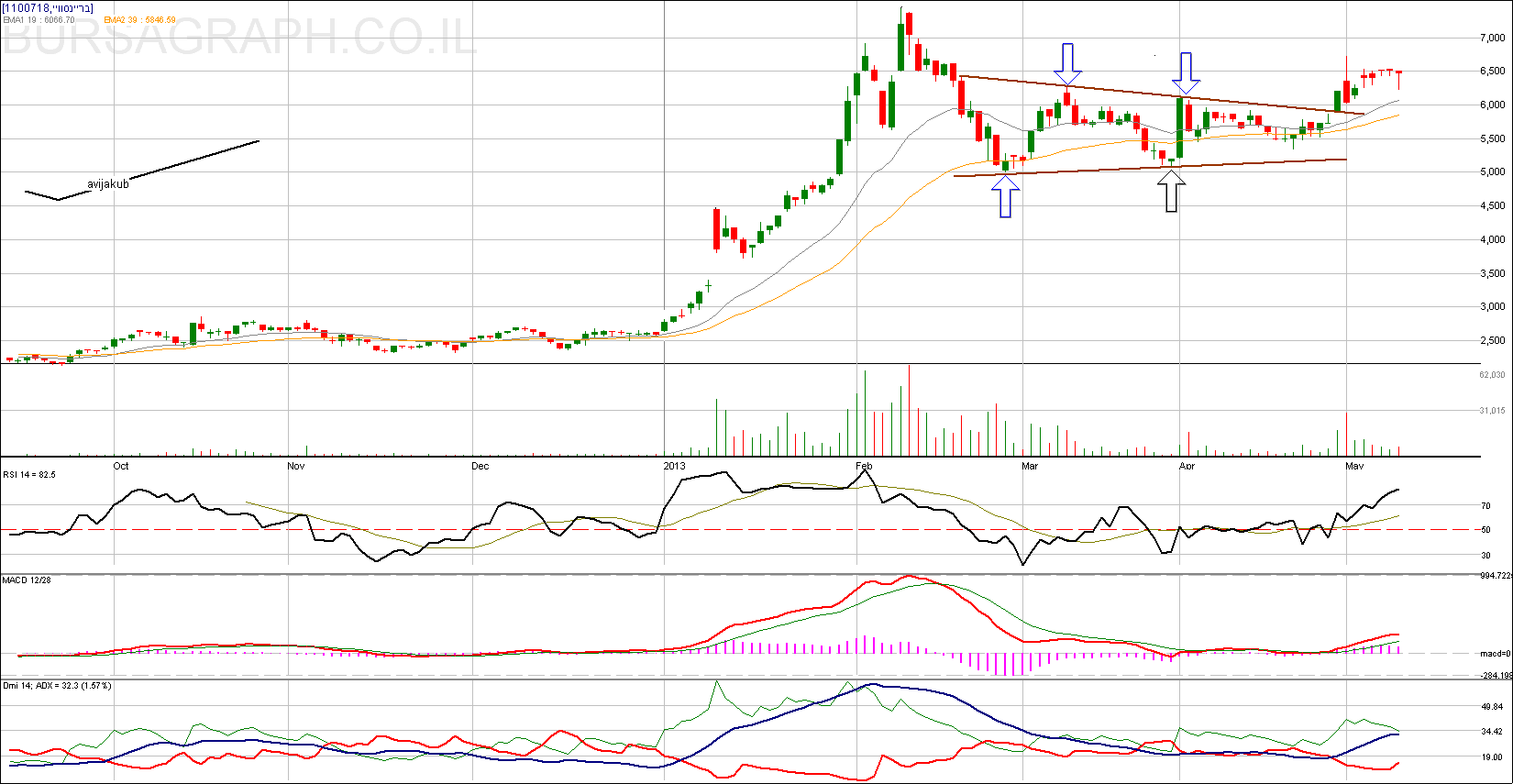Click the Dmi 14 ADX panel label
This screenshot has width=1513, height=784.
(57, 685)
